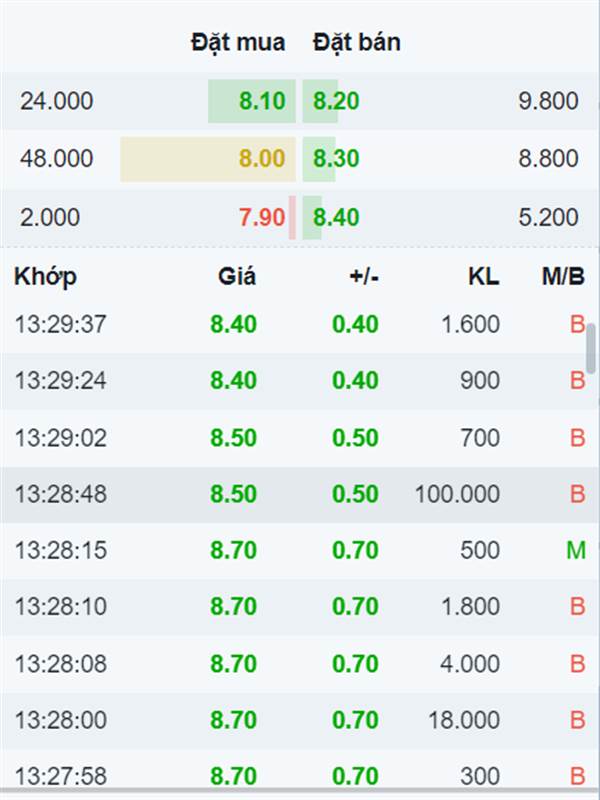Select the 8.40 ask price in order book
The width and height of the screenshot is (600, 800).
coord(336,218)
